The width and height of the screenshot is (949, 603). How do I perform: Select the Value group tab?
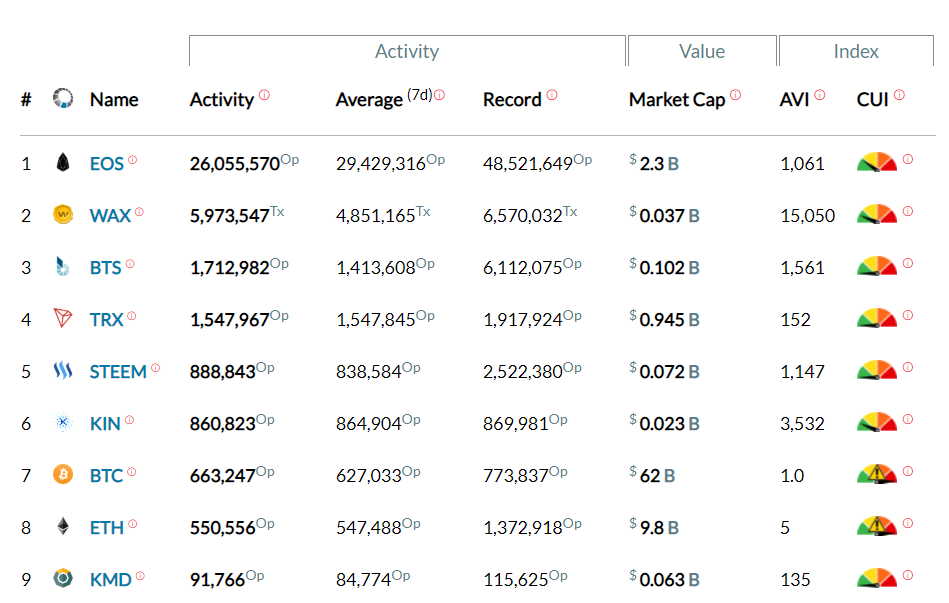702,51
